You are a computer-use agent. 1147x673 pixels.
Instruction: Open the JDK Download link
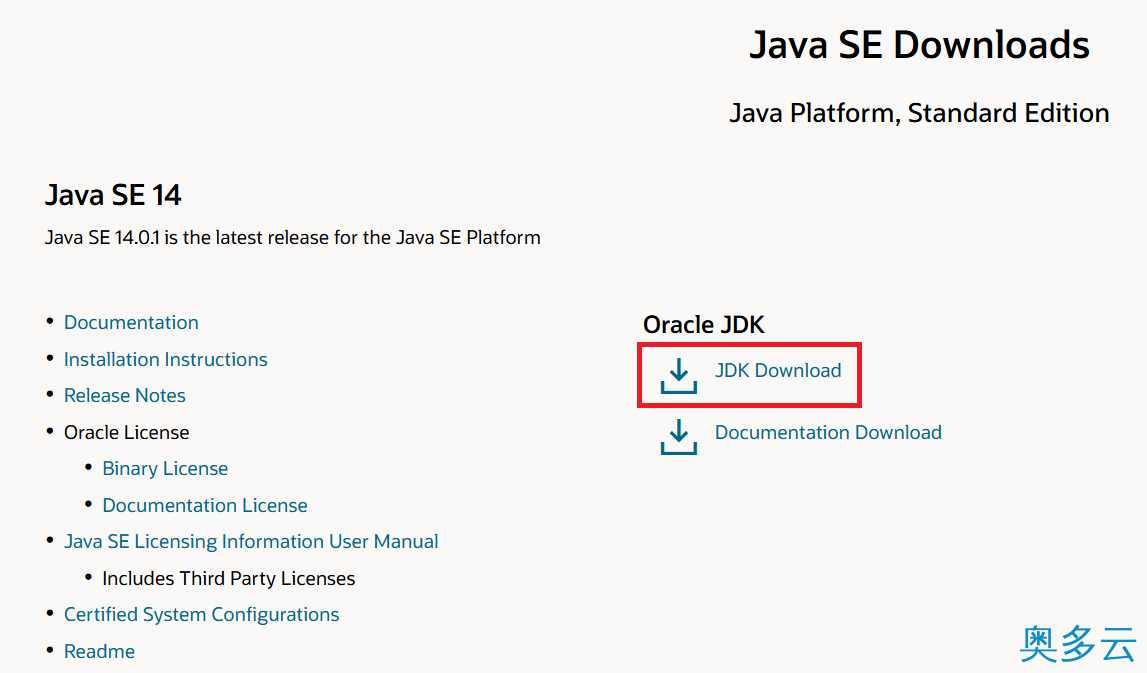(x=778, y=370)
